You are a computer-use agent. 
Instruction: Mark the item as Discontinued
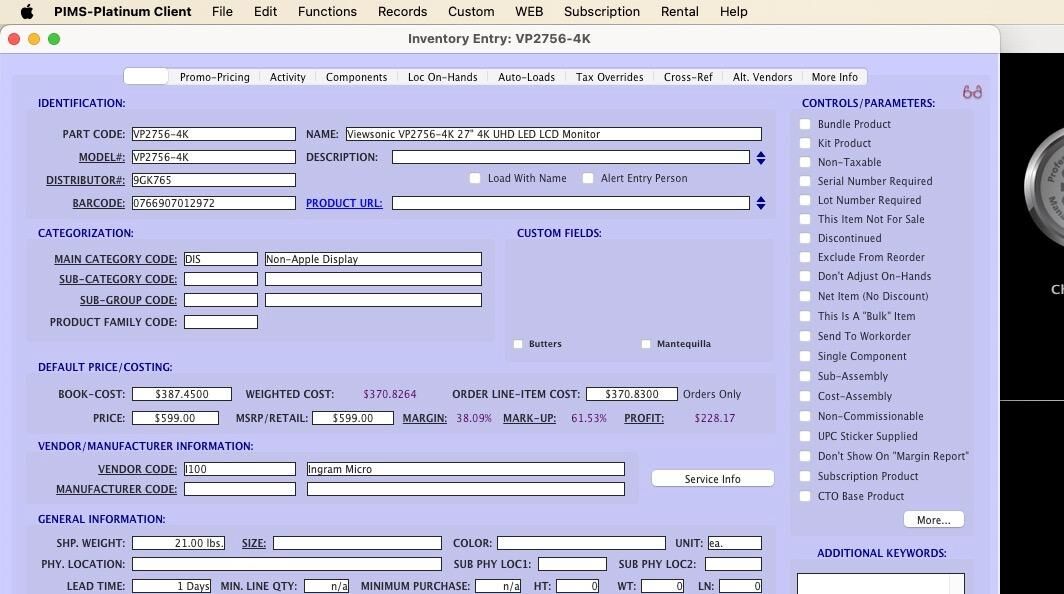tap(805, 238)
